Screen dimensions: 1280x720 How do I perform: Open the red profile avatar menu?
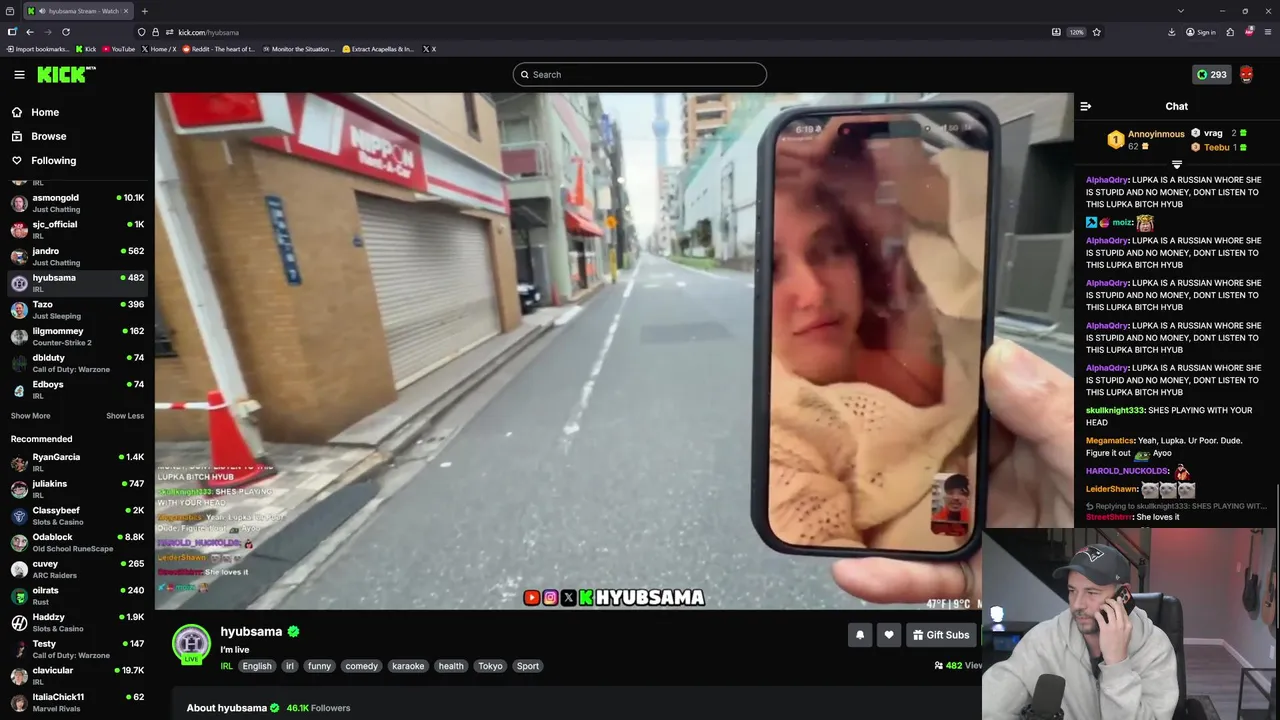(1246, 74)
